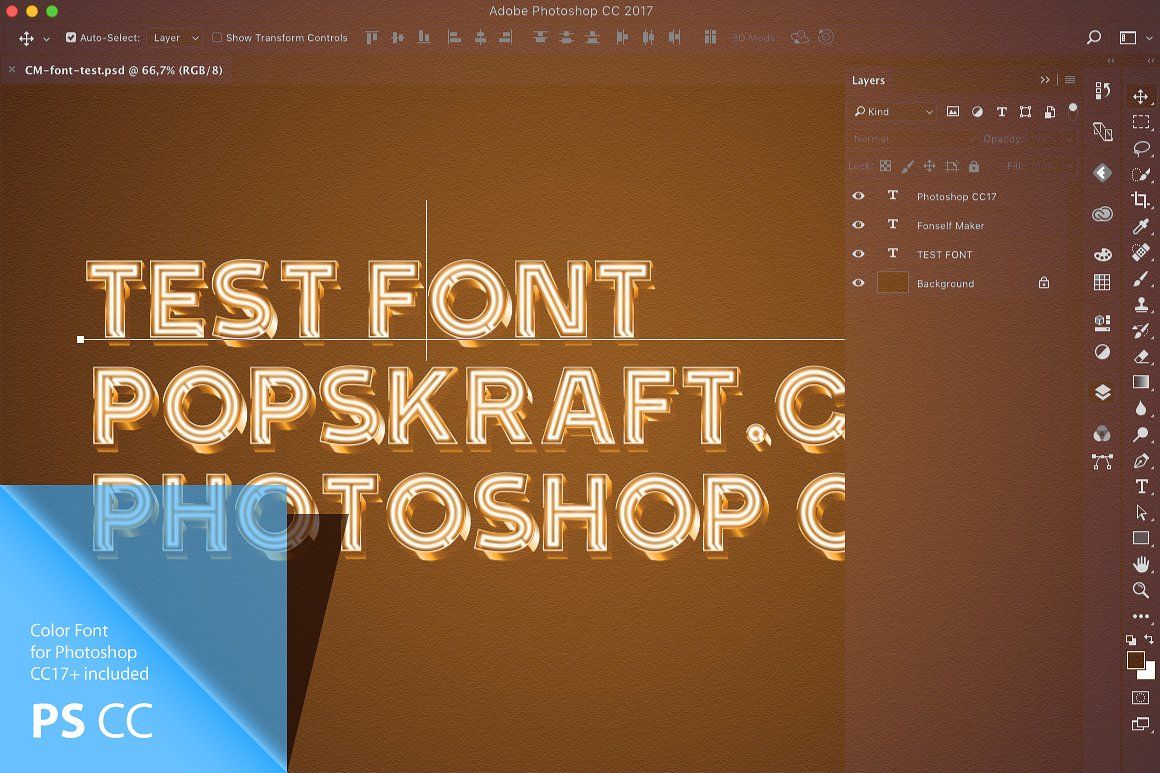Select the Fonself Maker text layer
This screenshot has width=1160, height=773.
pyautogui.click(x=951, y=225)
